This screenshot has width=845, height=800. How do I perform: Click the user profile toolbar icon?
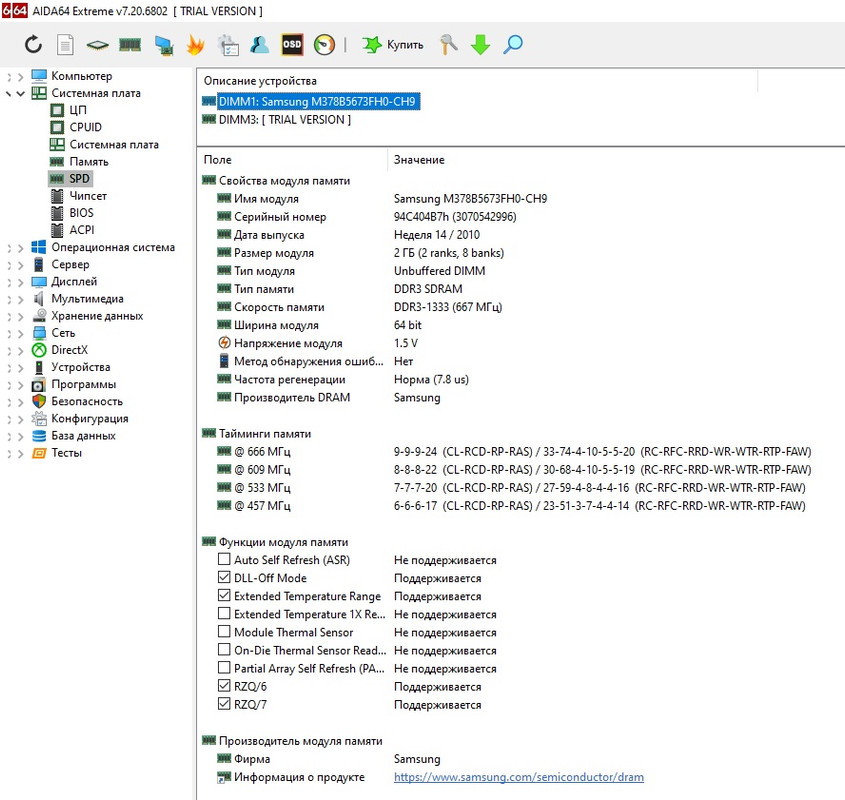260,44
